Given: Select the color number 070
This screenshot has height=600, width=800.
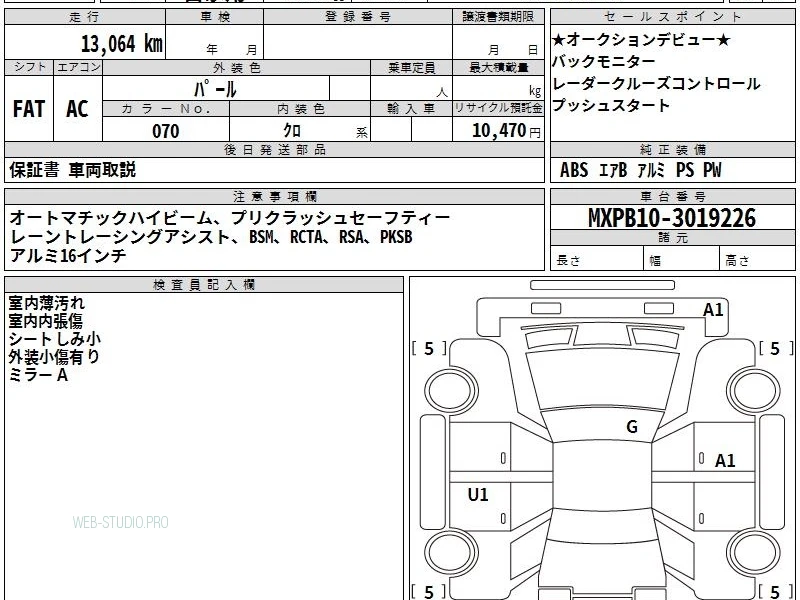Looking at the screenshot, I should coord(166,131).
